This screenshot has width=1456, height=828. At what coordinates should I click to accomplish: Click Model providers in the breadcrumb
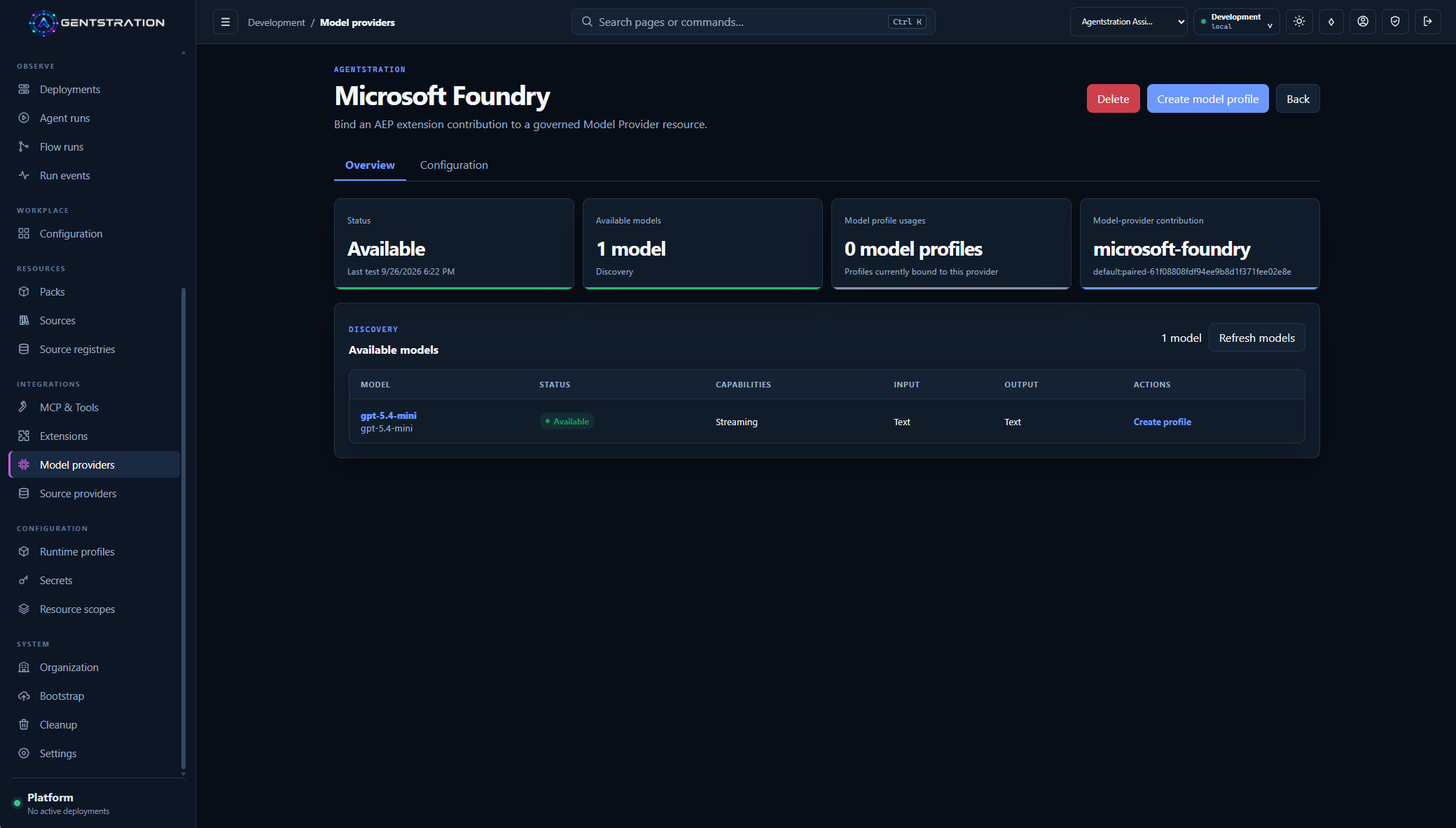[x=357, y=22]
